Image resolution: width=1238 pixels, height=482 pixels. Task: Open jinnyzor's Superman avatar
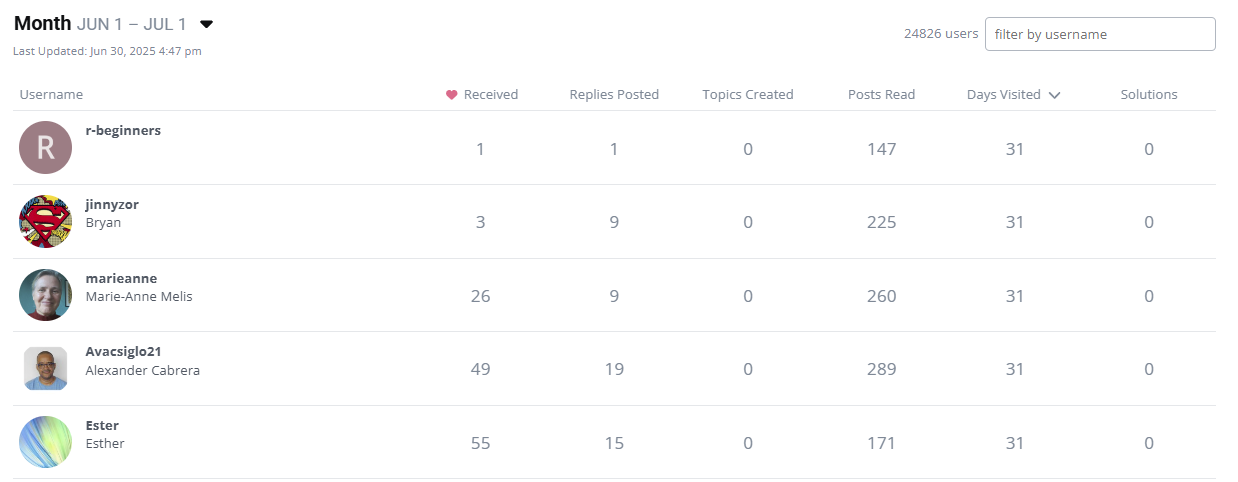tap(46, 222)
